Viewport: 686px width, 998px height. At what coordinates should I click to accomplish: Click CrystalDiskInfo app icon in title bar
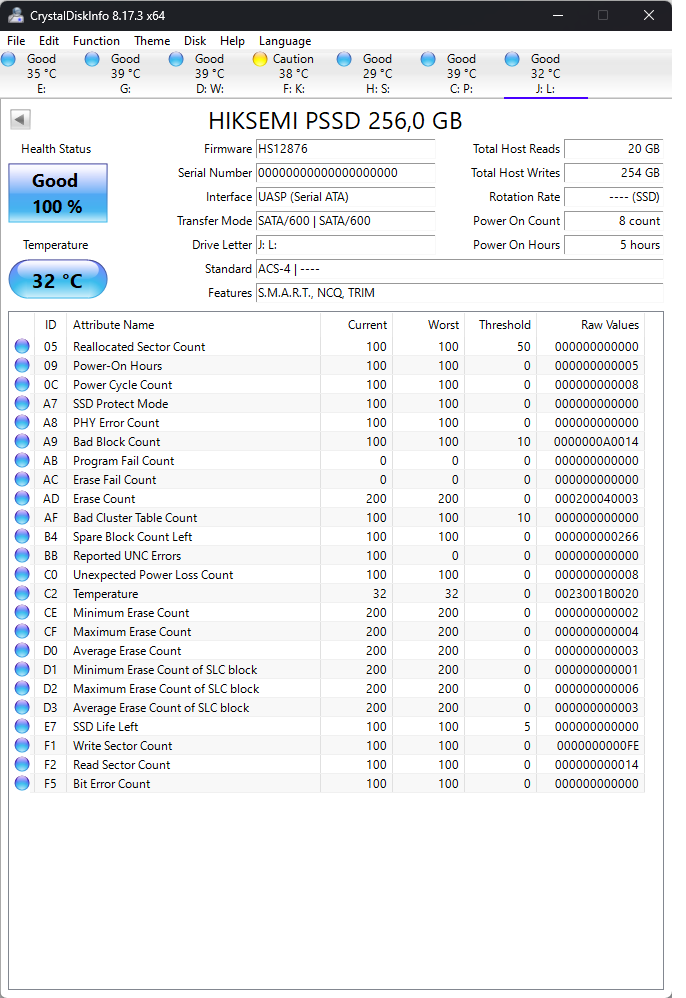point(15,15)
